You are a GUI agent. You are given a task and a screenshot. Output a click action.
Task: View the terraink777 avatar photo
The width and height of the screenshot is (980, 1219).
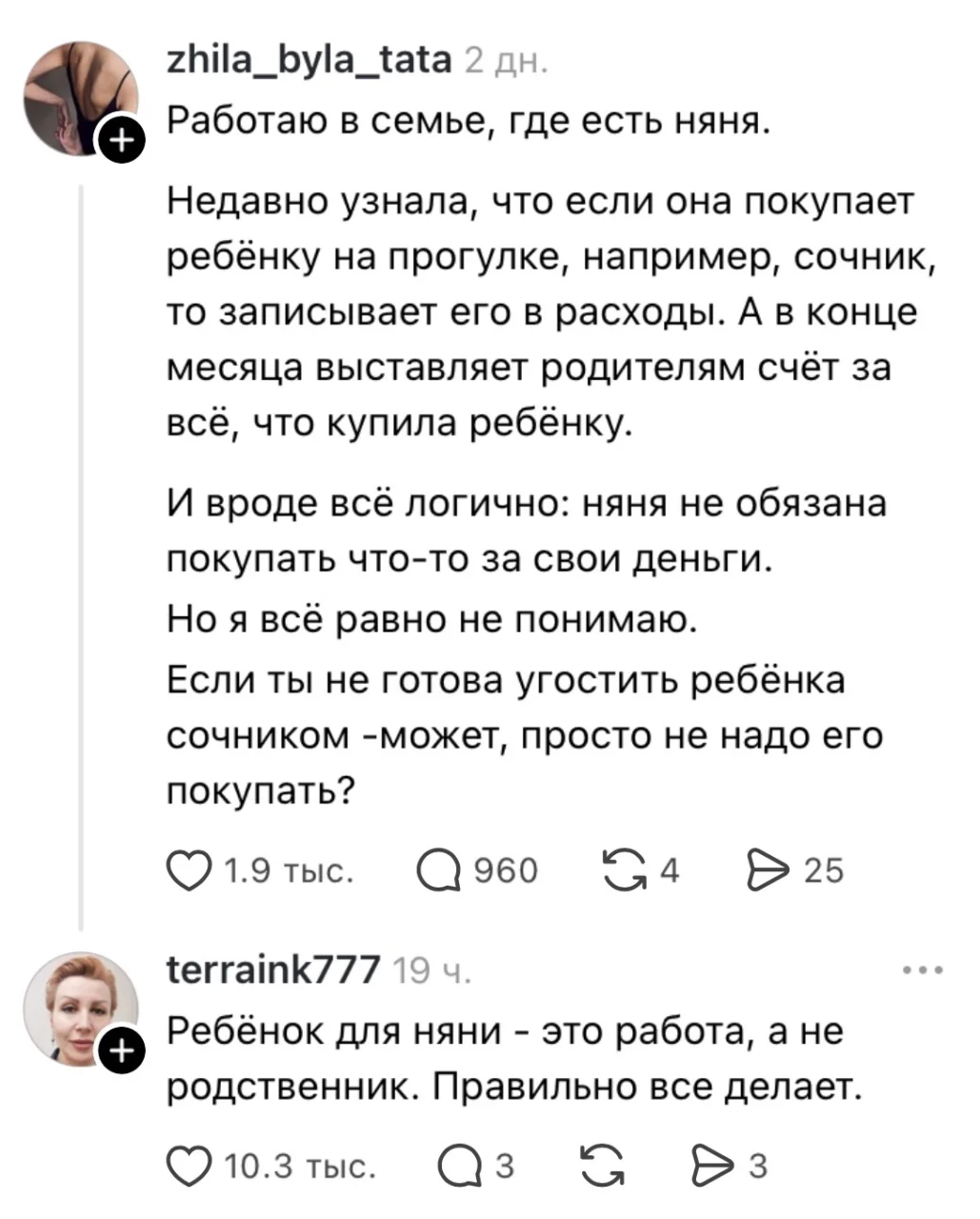pos(80,1008)
